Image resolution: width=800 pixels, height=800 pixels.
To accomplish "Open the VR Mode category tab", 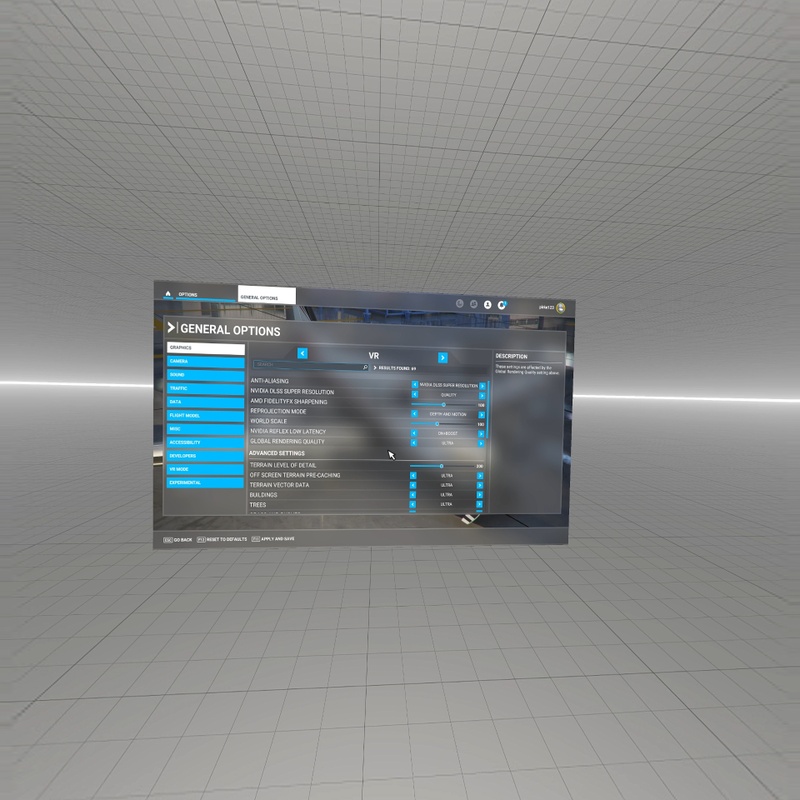I will 206,469.
